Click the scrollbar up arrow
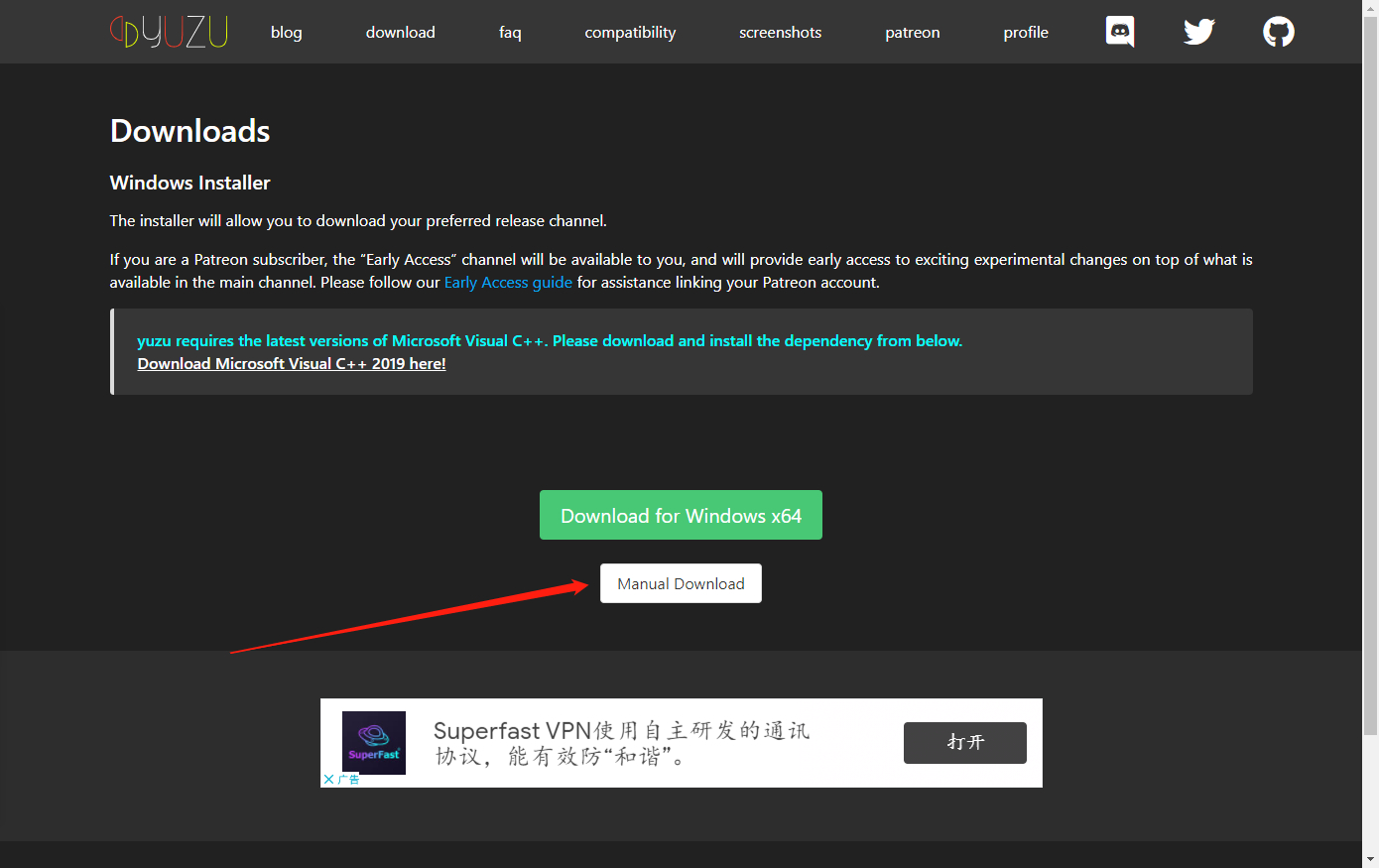Viewport: 1379px width, 868px height. pyautogui.click(x=1370, y=7)
